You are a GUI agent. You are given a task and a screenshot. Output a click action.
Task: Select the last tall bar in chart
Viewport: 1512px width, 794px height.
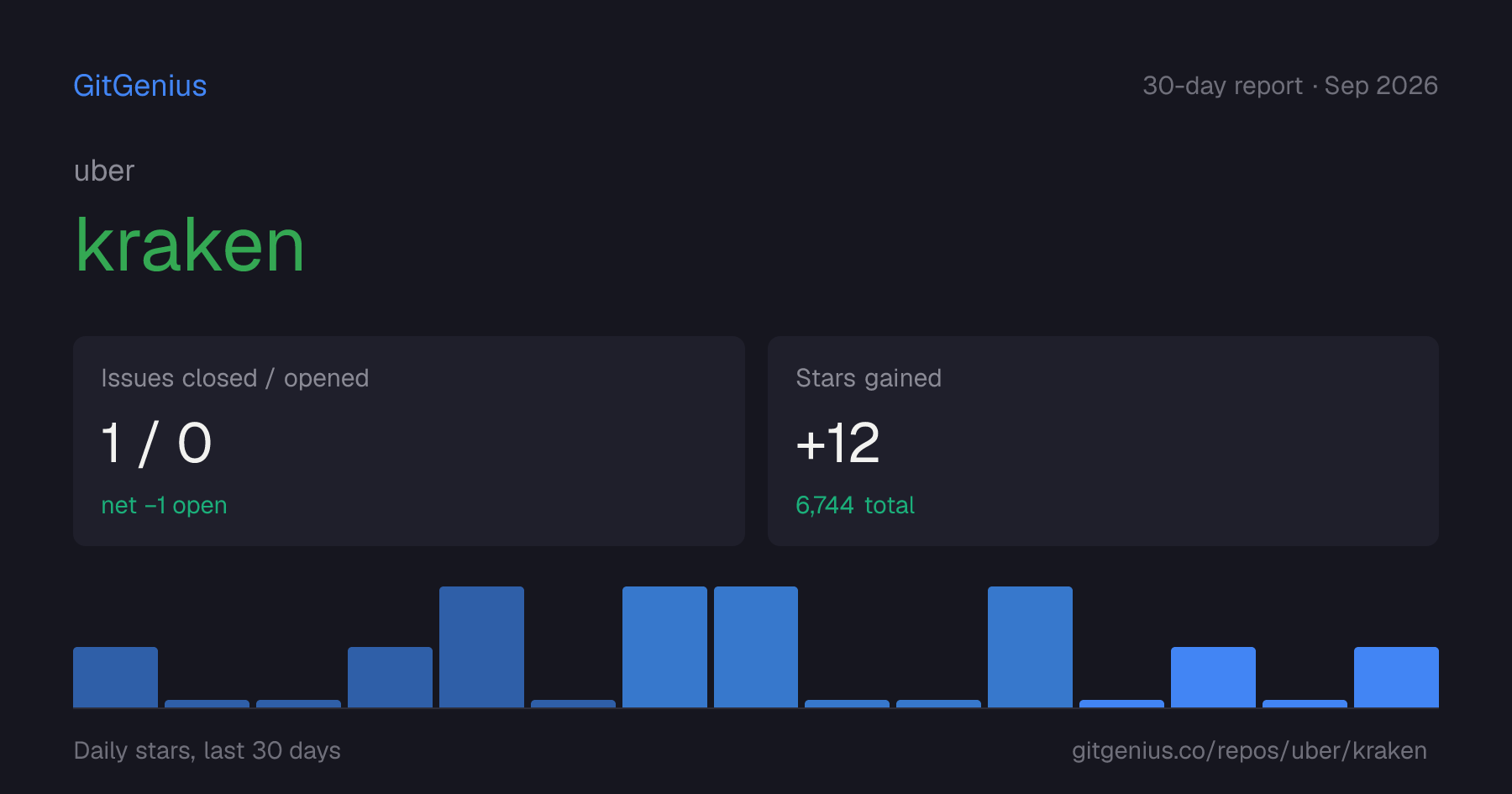(x=1030, y=647)
